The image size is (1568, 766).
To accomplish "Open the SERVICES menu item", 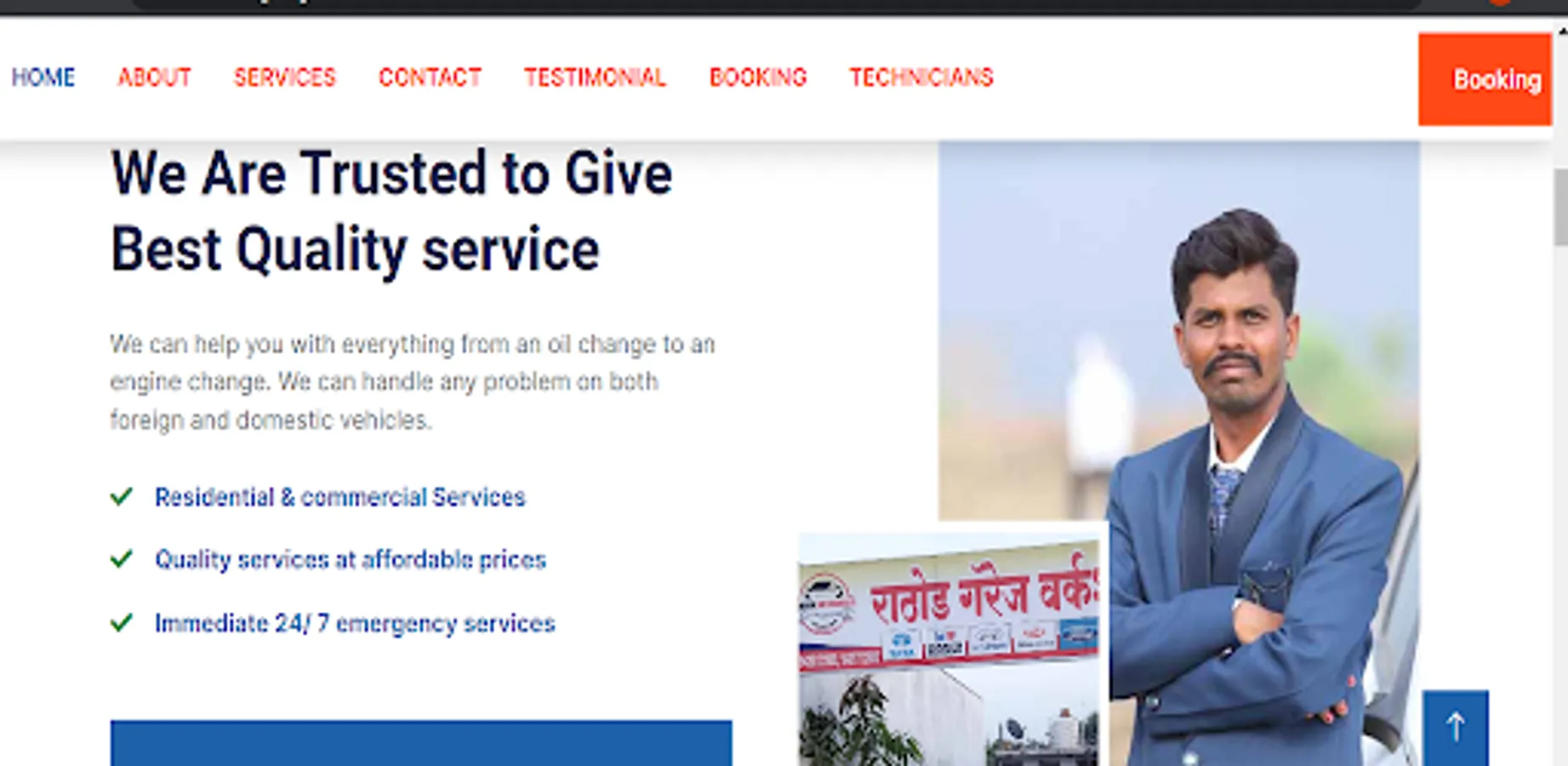I will pos(285,77).
